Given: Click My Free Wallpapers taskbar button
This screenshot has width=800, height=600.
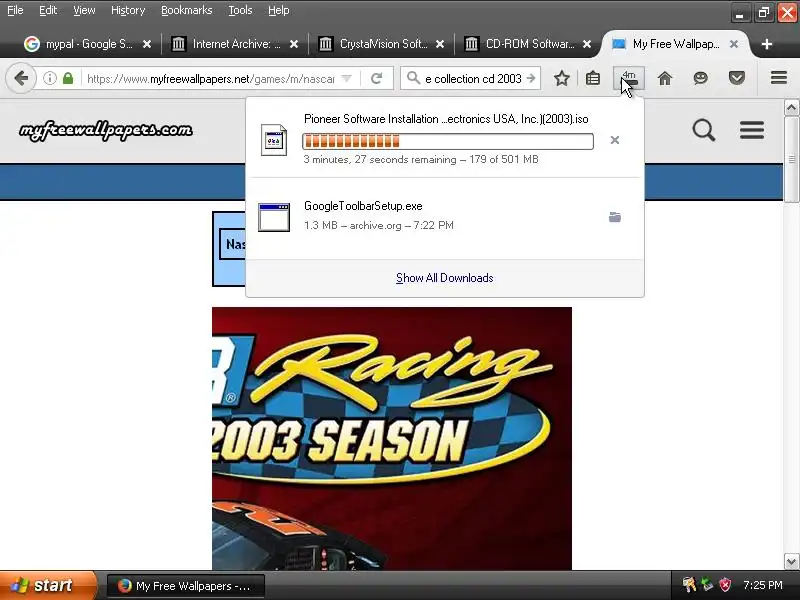Looking at the screenshot, I should click(x=186, y=586).
